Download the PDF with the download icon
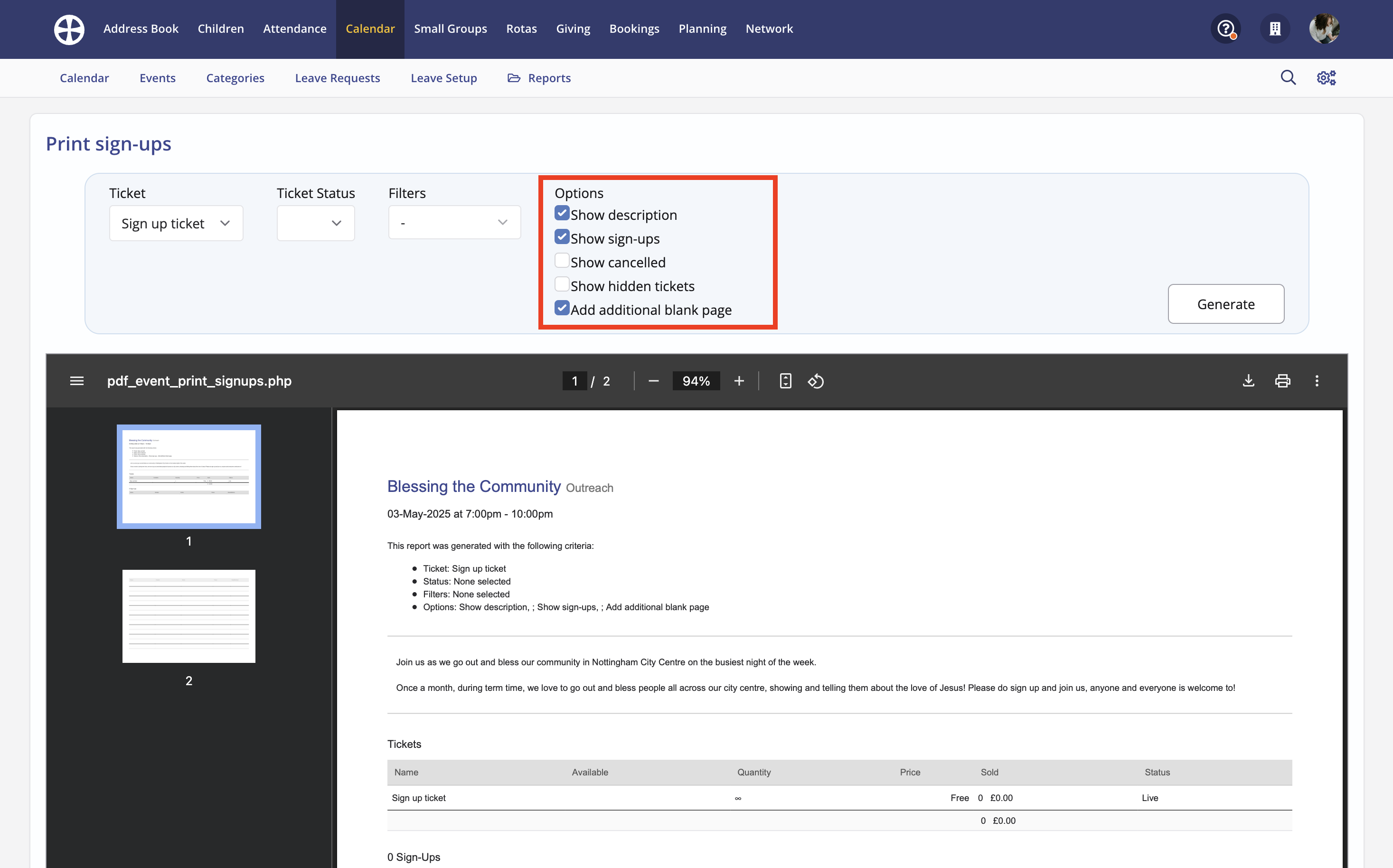 (1248, 381)
